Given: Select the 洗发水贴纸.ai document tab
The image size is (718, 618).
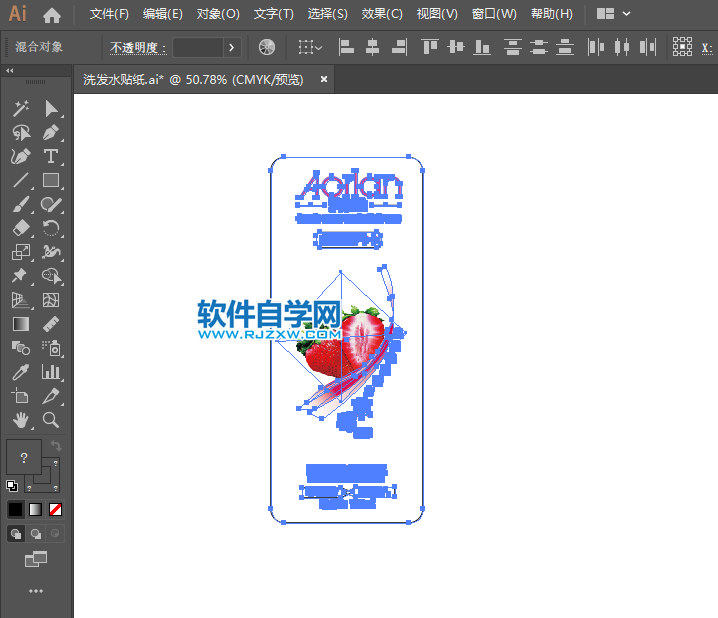Looking at the screenshot, I should tap(193, 80).
